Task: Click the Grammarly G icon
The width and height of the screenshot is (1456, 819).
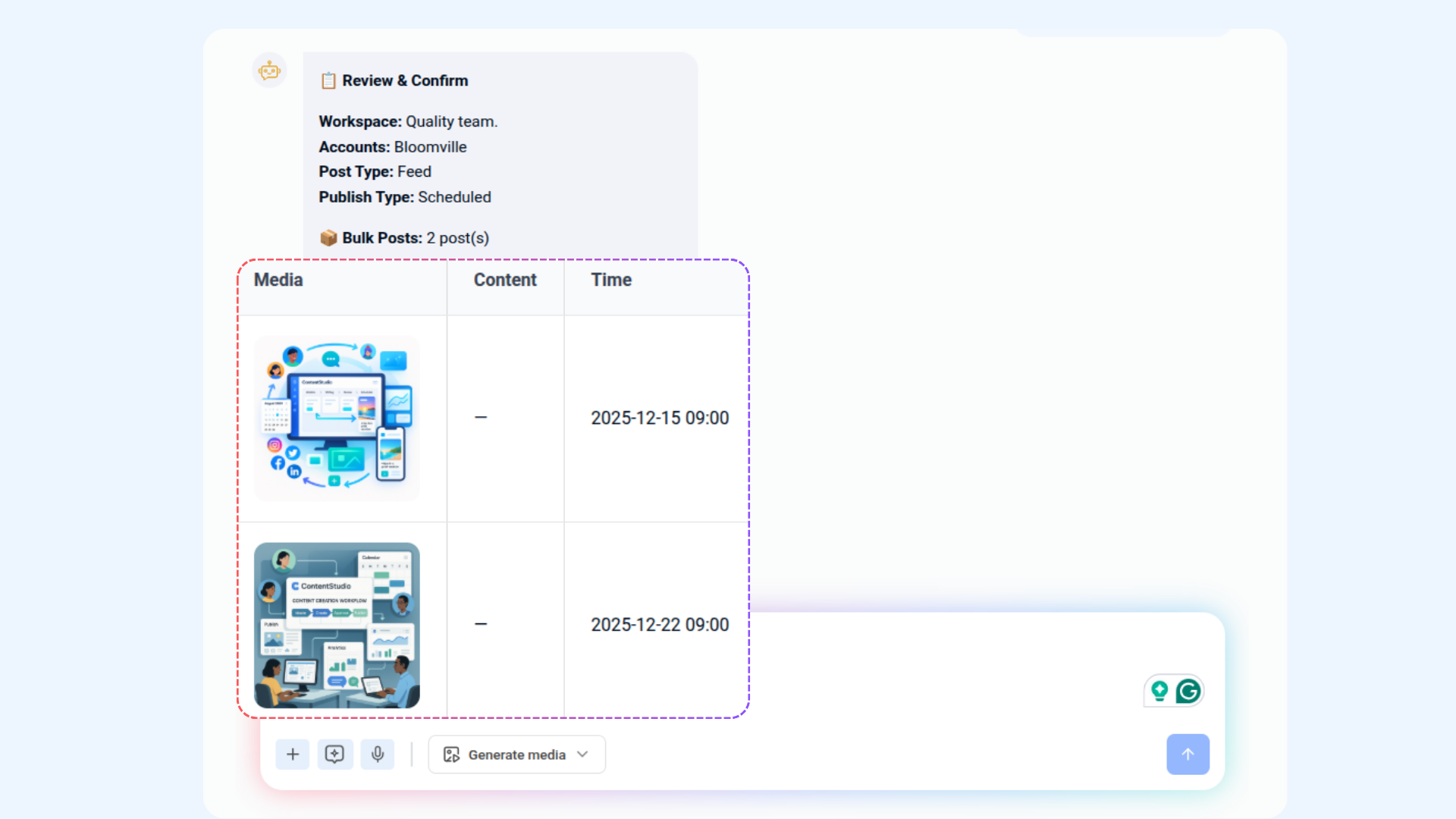Action: [x=1188, y=691]
